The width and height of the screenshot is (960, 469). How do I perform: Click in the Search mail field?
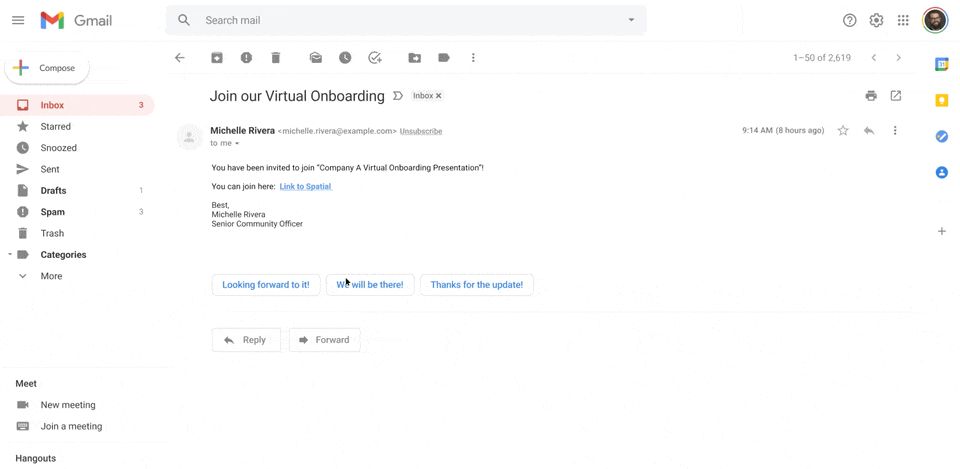400,20
